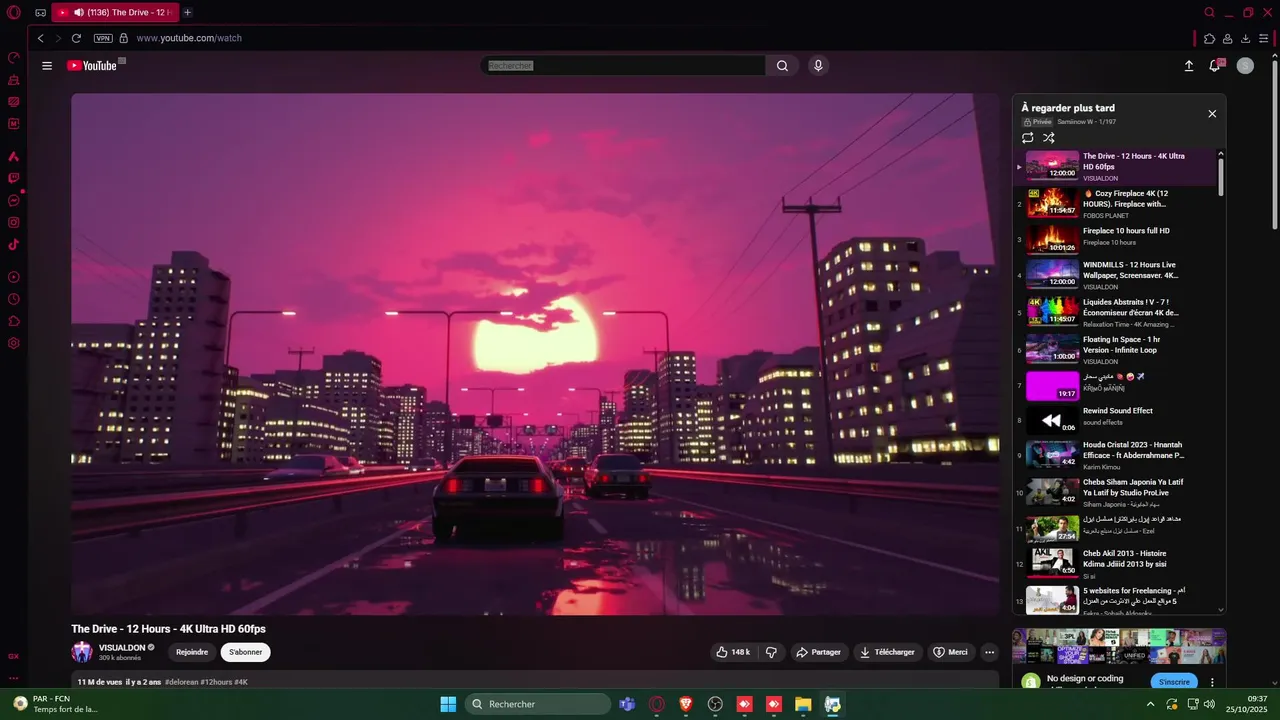Open the VISUALDON channel name link
The image size is (1280, 720).
click(x=122, y=647)
